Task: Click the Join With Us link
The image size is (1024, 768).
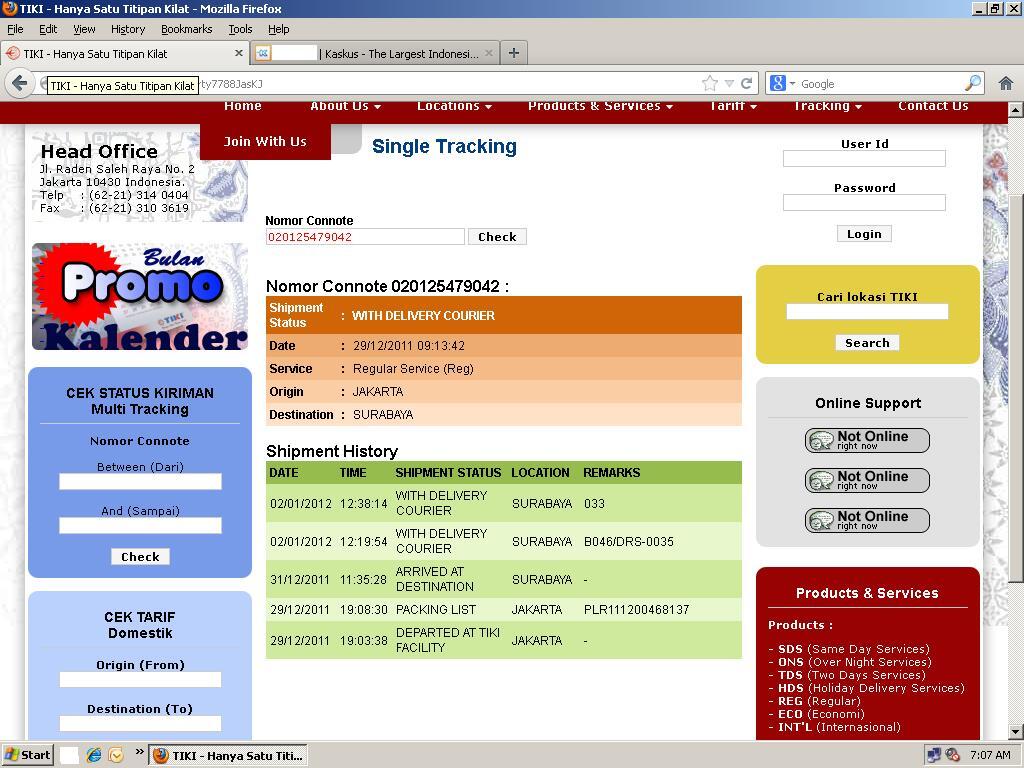Action: click(265, 141)
